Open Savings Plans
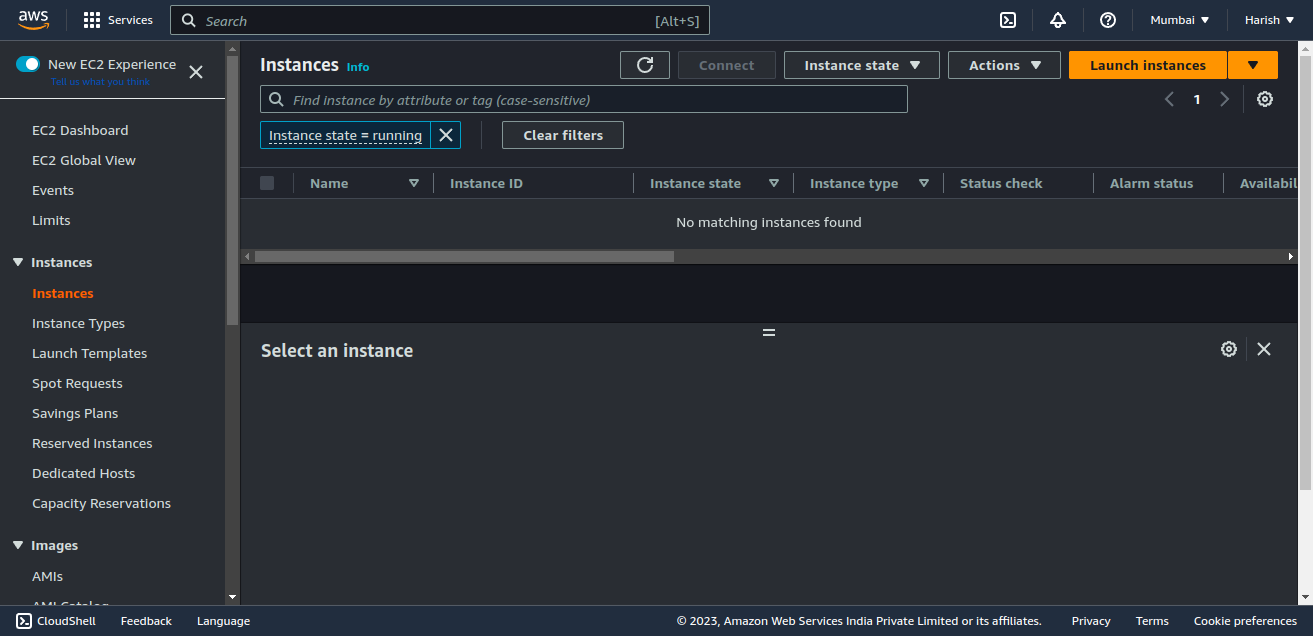 point(75,413)
